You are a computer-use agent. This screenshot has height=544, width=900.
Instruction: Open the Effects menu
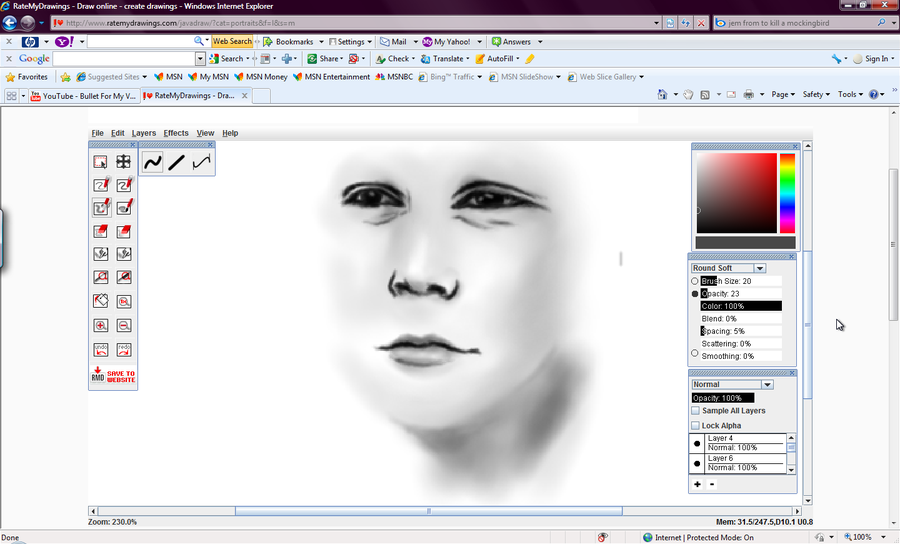tap(176, 133)
